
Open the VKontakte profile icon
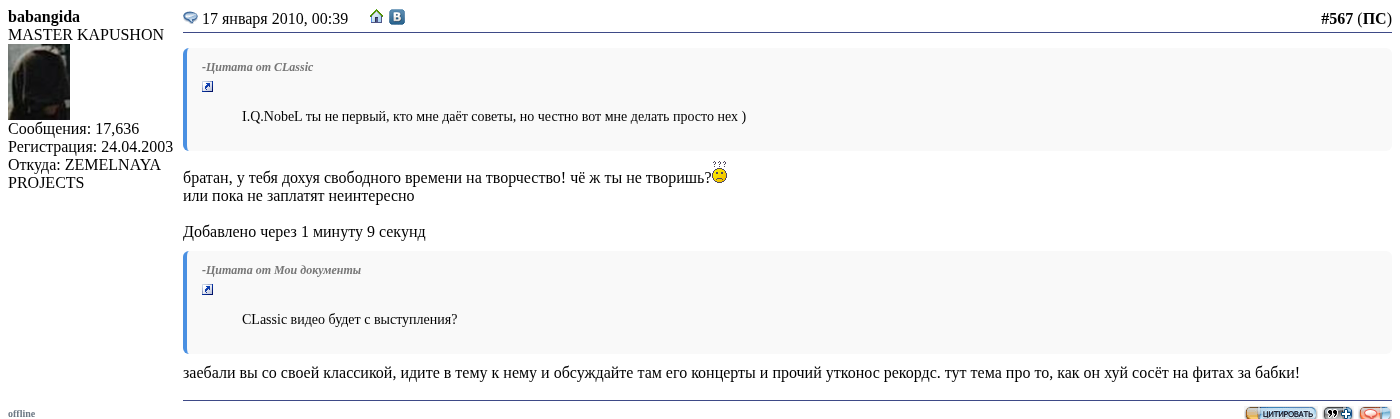(397, 17)
